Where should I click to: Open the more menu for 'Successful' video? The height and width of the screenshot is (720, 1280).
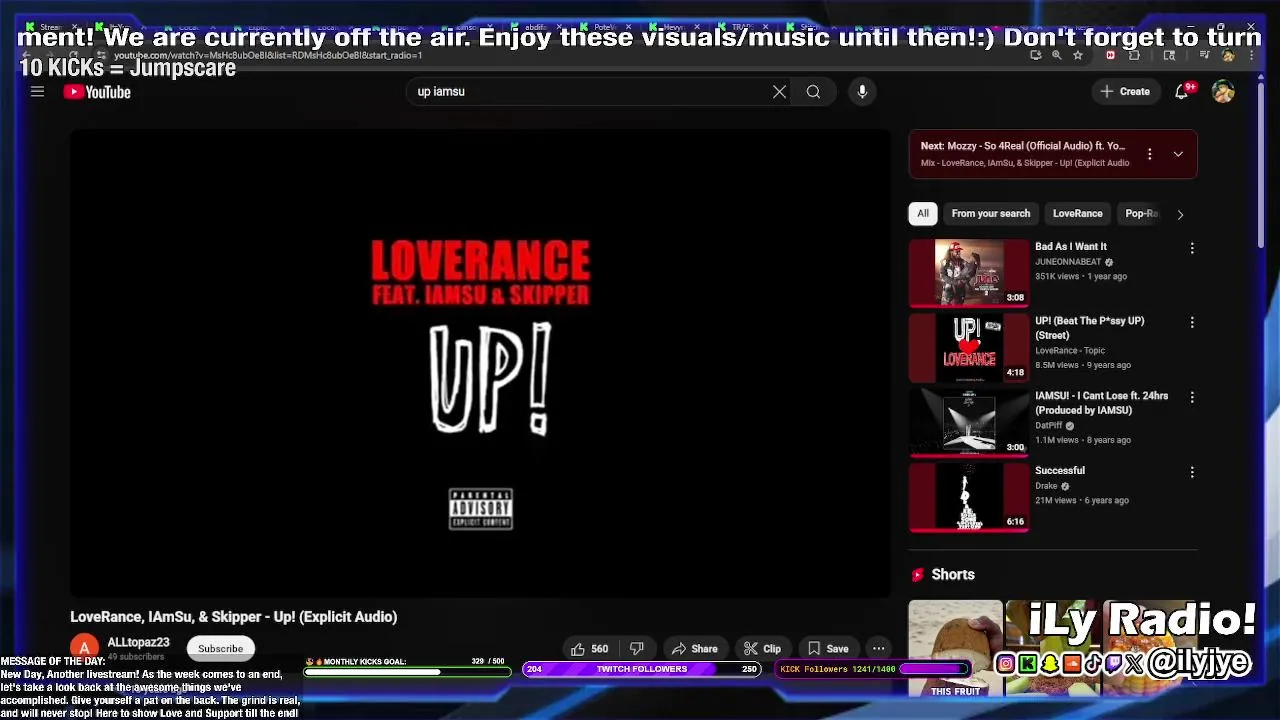(1192, 472)
